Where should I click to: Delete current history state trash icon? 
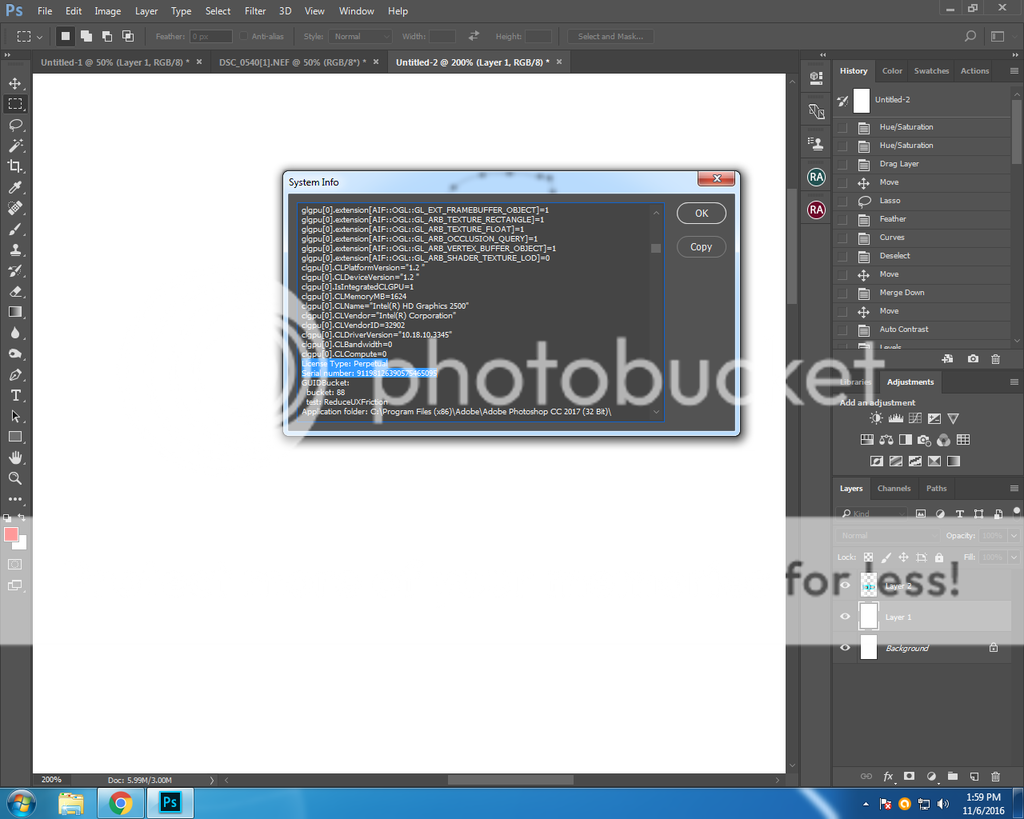pos(995,359)
